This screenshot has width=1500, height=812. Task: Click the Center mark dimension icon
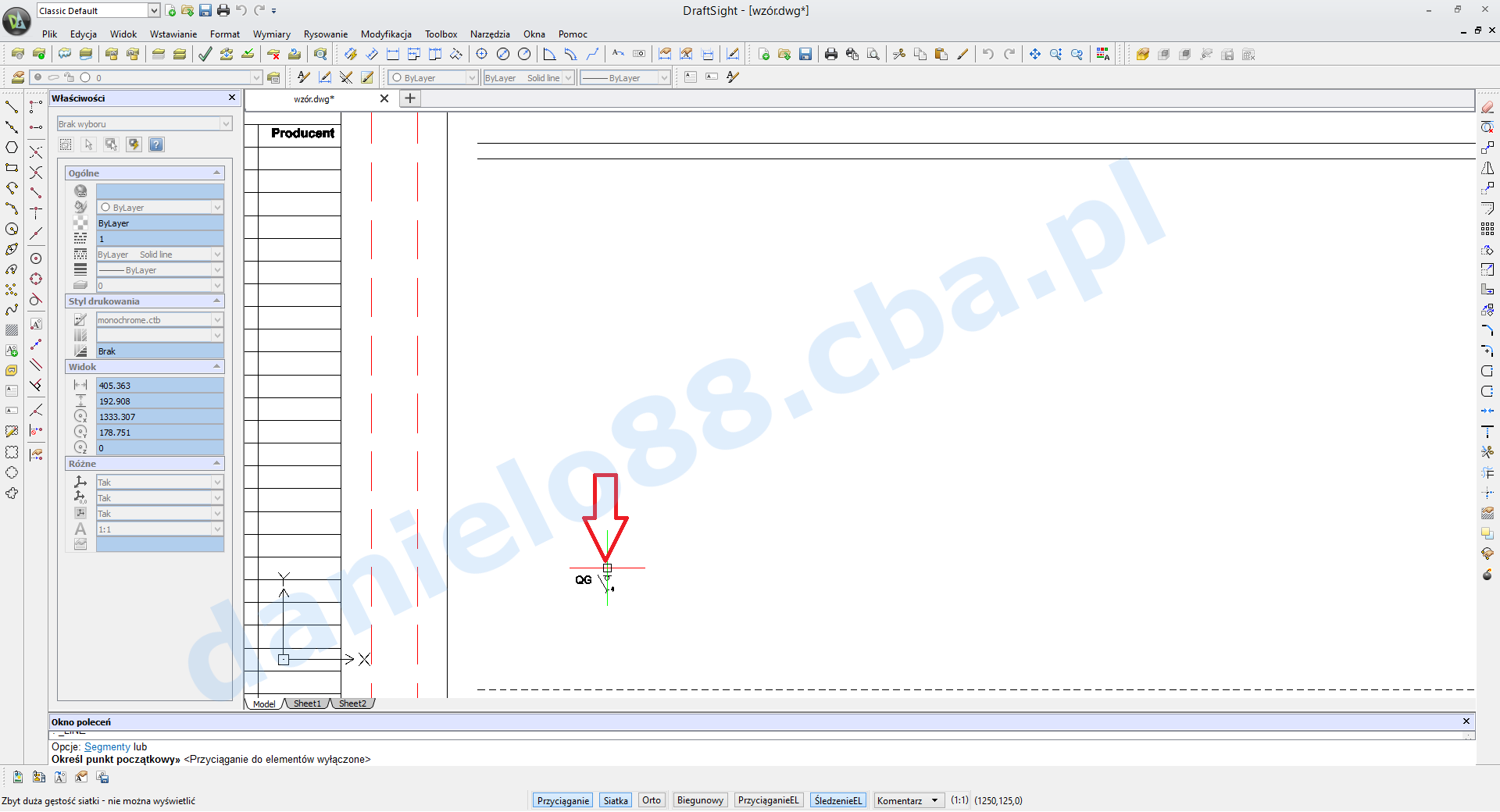482,54
